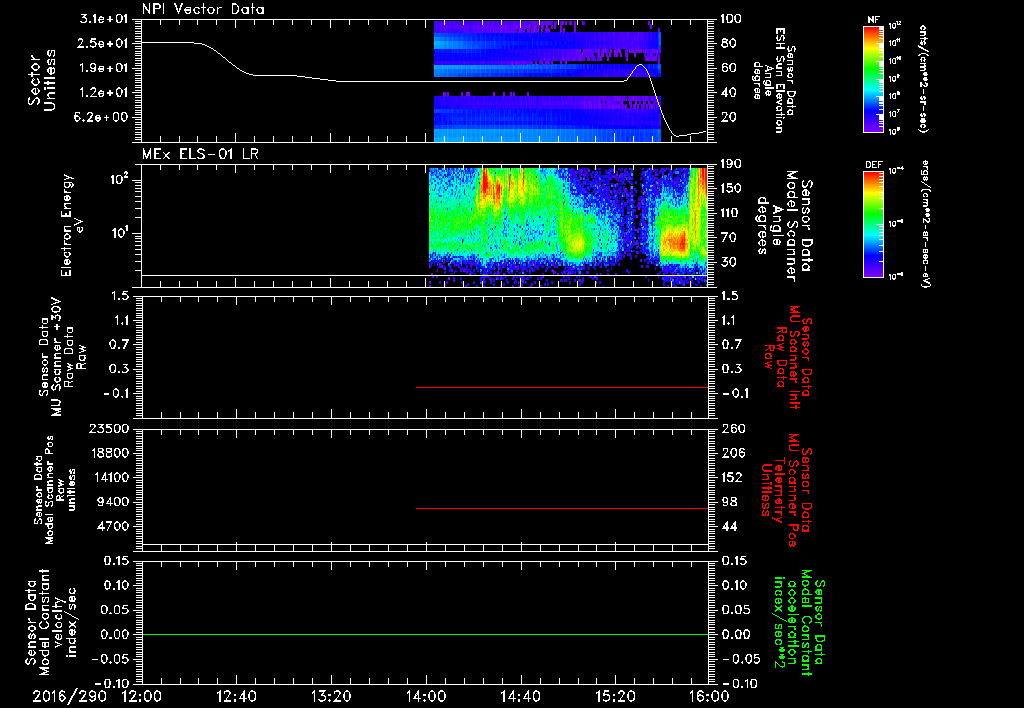Click the DEF color scale bar
Viewport: 1024px width, 708px height.
[x=874, y=223]
